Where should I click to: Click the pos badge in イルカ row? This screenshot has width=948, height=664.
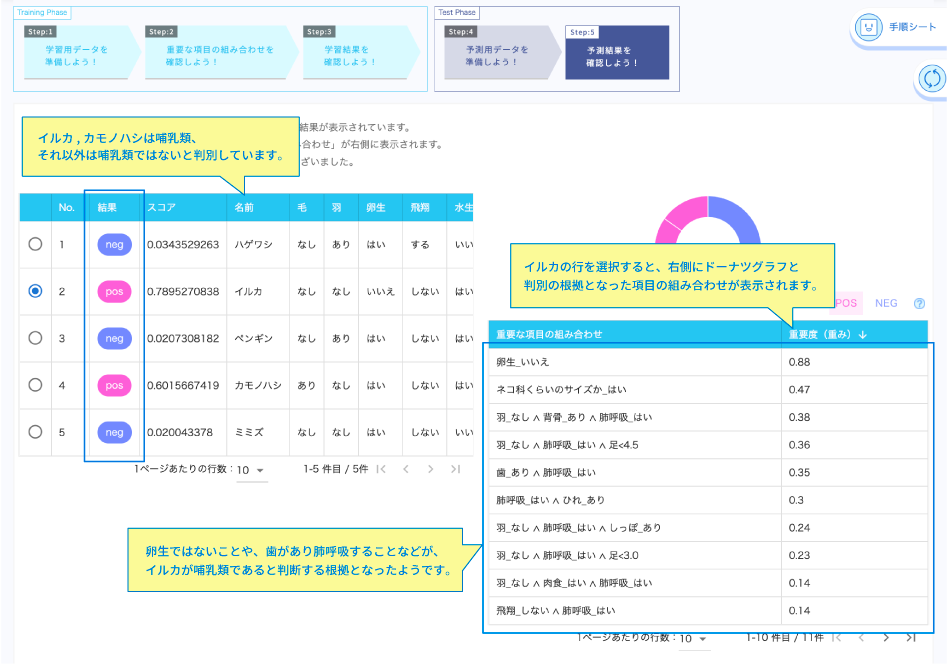click(114, 291)
